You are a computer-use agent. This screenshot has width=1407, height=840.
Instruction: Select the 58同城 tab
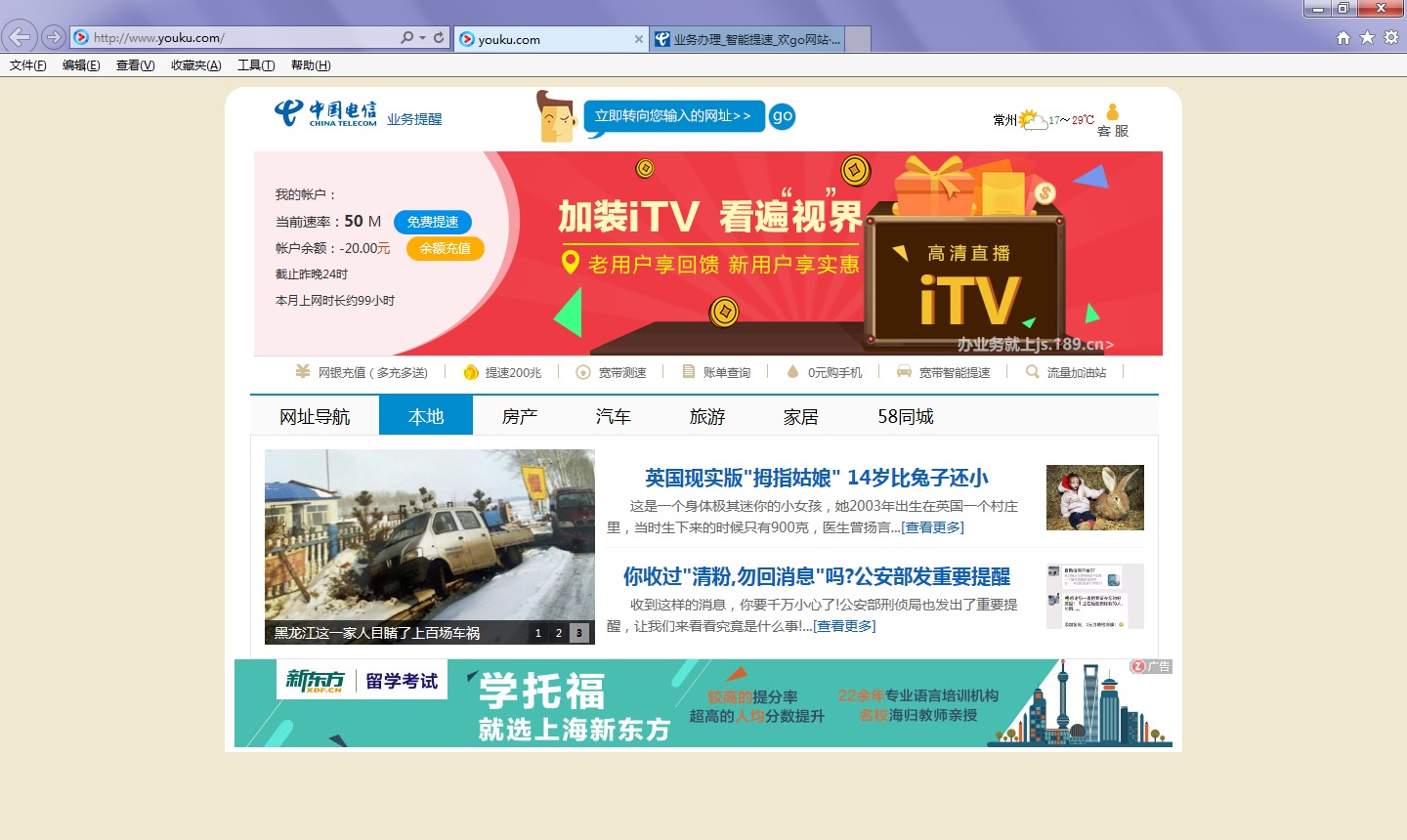[x=906, y=416]
